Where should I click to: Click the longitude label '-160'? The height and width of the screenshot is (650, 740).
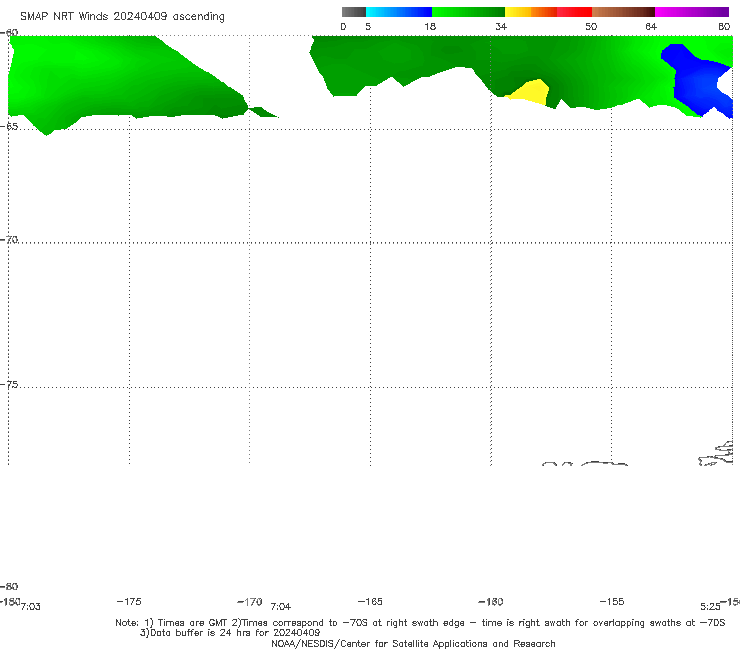(x=491, y=601)
